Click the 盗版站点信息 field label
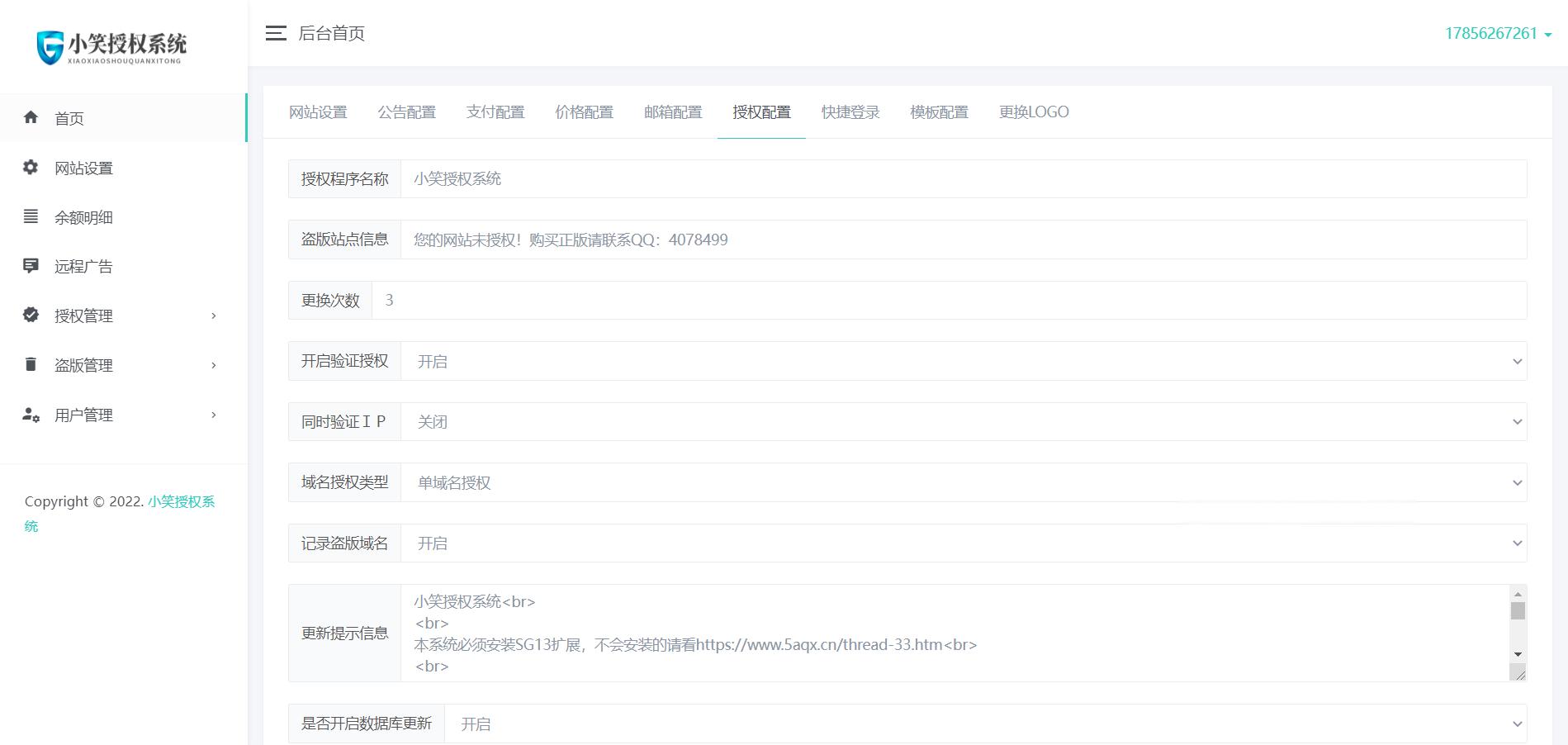This screenshot has width=1568, height=745. click(x=344, y=240)
